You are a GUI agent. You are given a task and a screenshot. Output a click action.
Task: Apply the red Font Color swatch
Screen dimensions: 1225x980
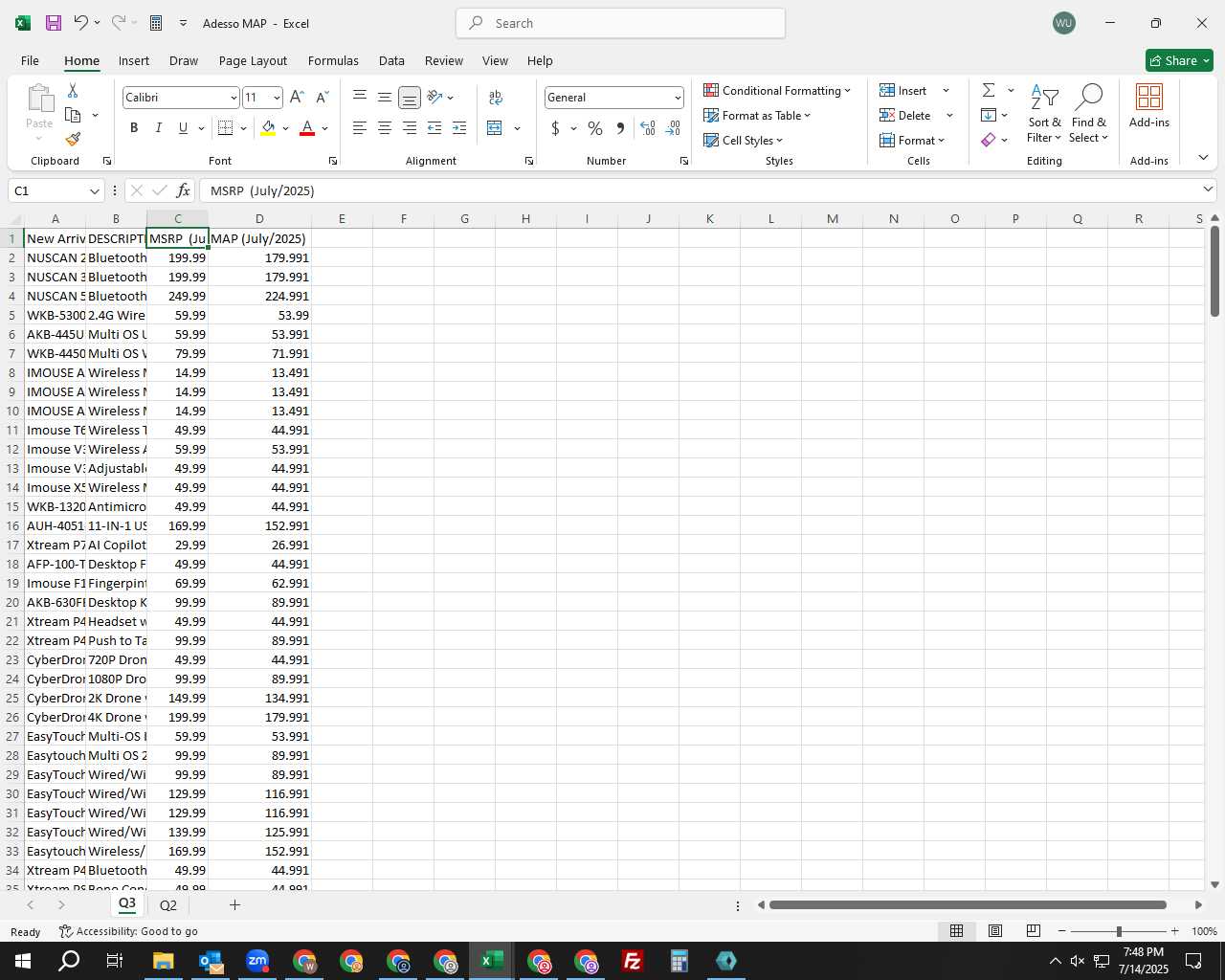[x=307, y=128]
